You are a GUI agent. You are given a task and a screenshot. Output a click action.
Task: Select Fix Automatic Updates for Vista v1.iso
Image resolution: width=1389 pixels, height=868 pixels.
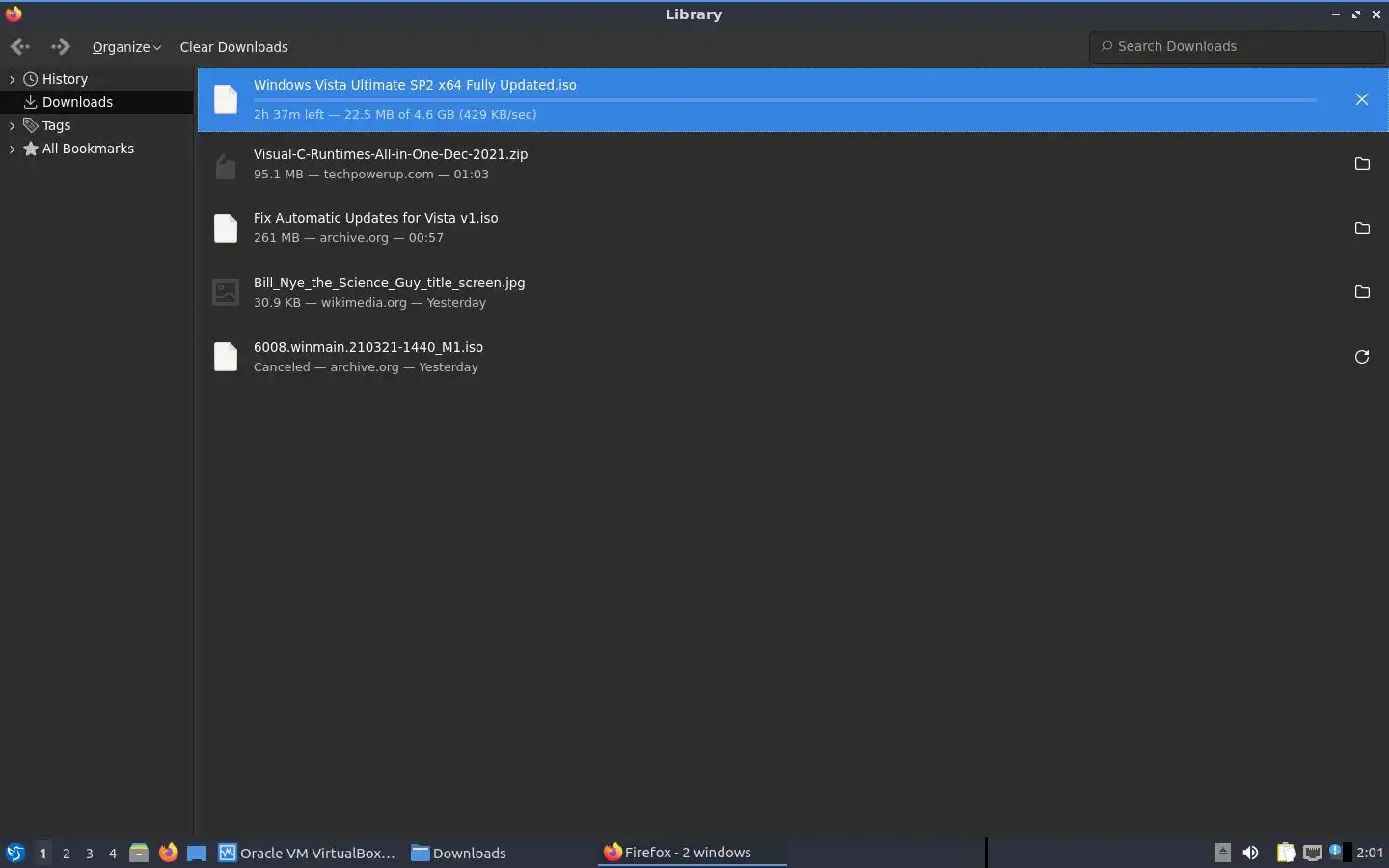coord(793,229)
